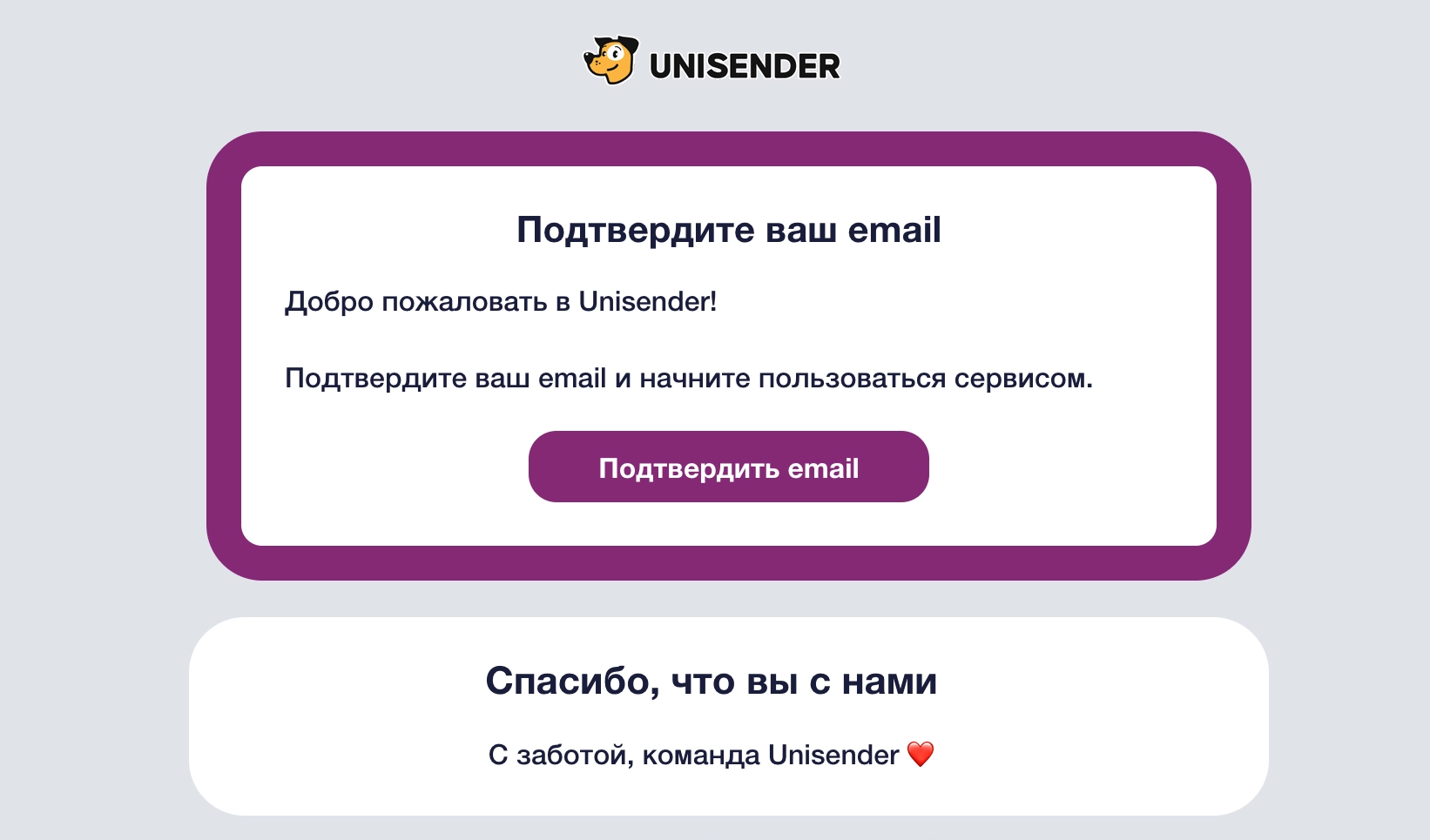Viewport: 1430px width, 840px height.
Task: Click the "С заботой, команда Unisender" signature
Action: point(693,755)
